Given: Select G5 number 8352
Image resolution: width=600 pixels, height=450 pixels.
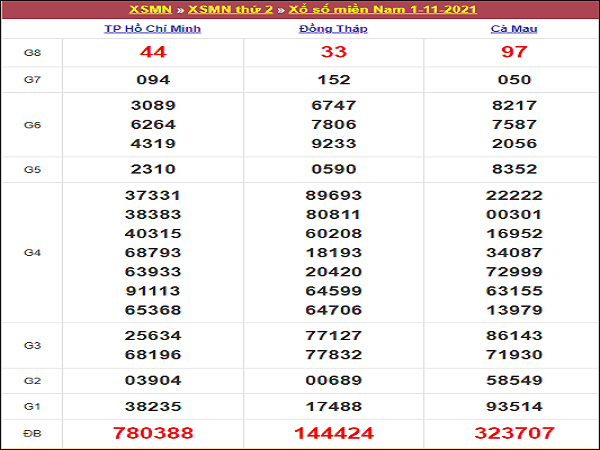Looking at the screenshot, I should point(514,169).
